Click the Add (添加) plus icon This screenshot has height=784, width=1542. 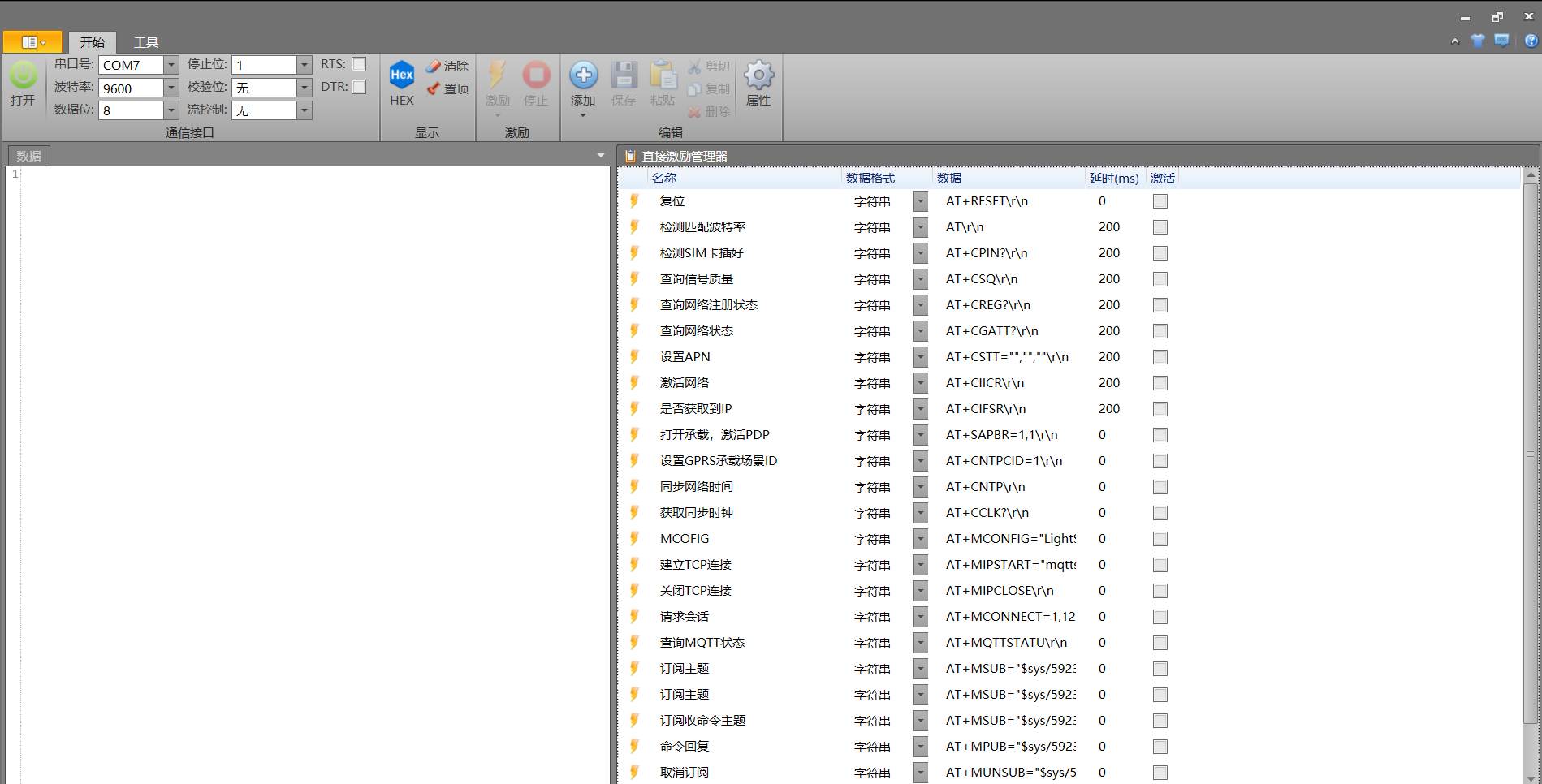point(583,75)
